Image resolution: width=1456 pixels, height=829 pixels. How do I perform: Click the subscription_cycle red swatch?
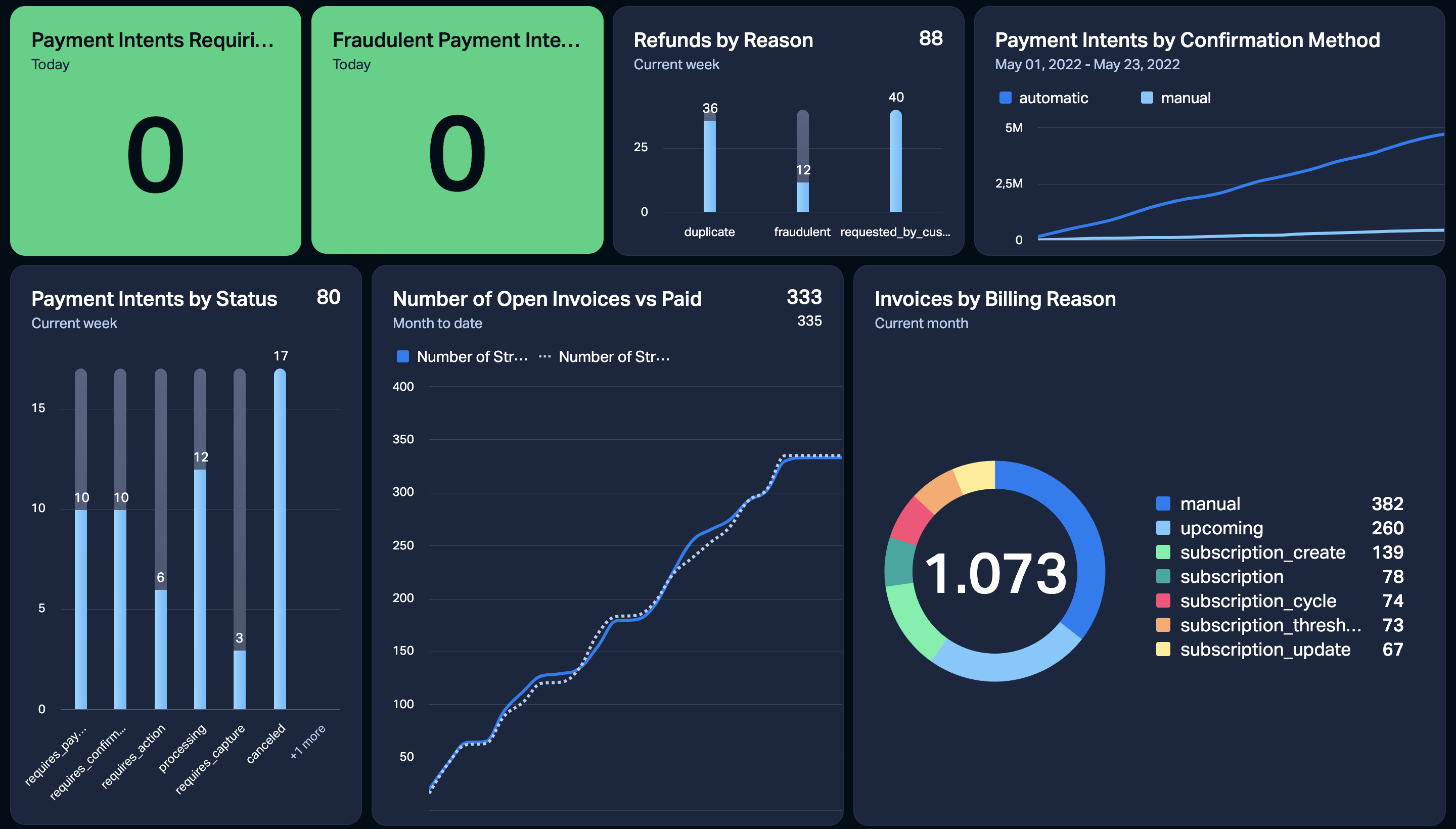[x=1163, y=601]
